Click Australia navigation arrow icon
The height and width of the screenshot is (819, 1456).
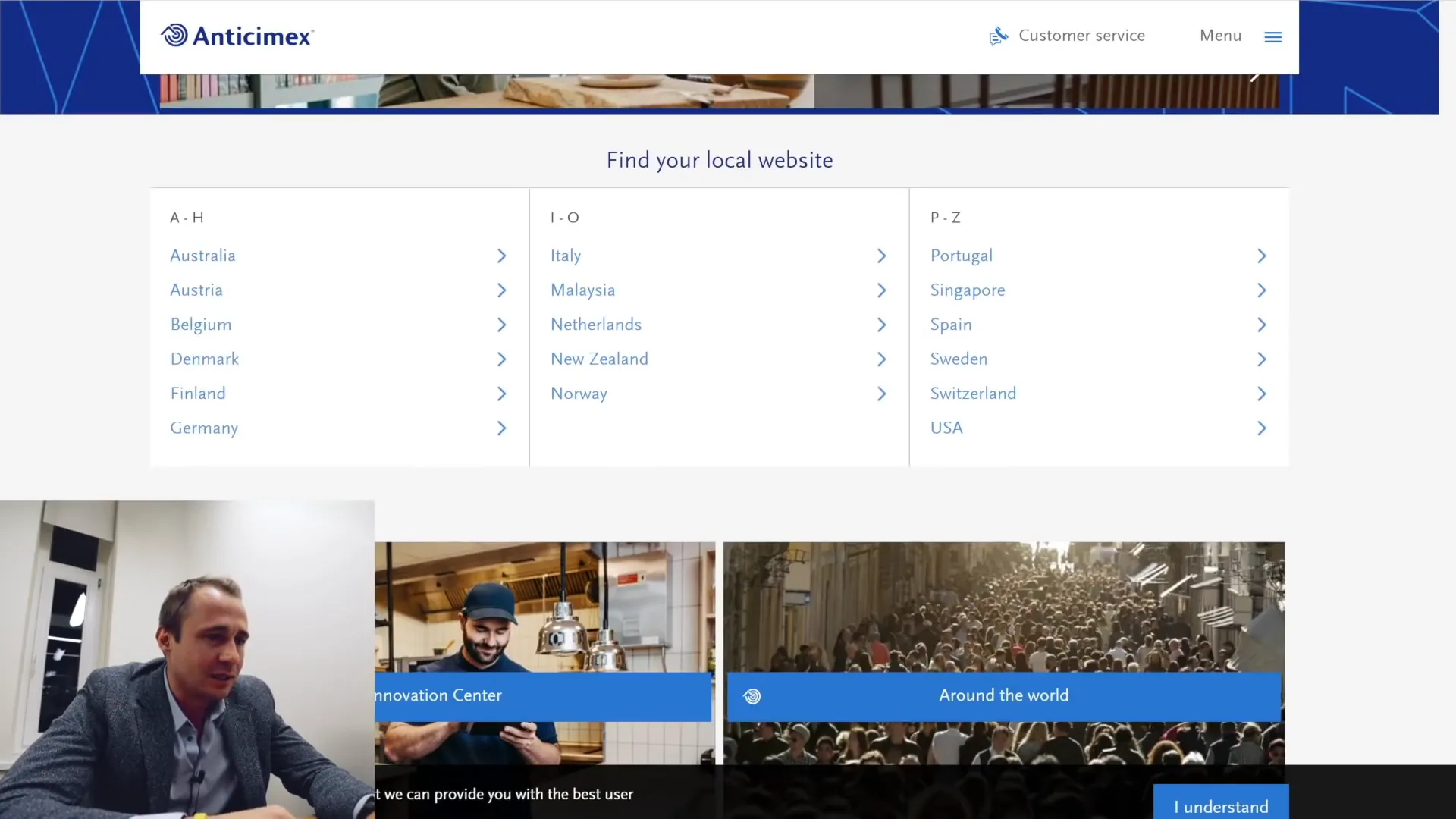pos(502,255)
